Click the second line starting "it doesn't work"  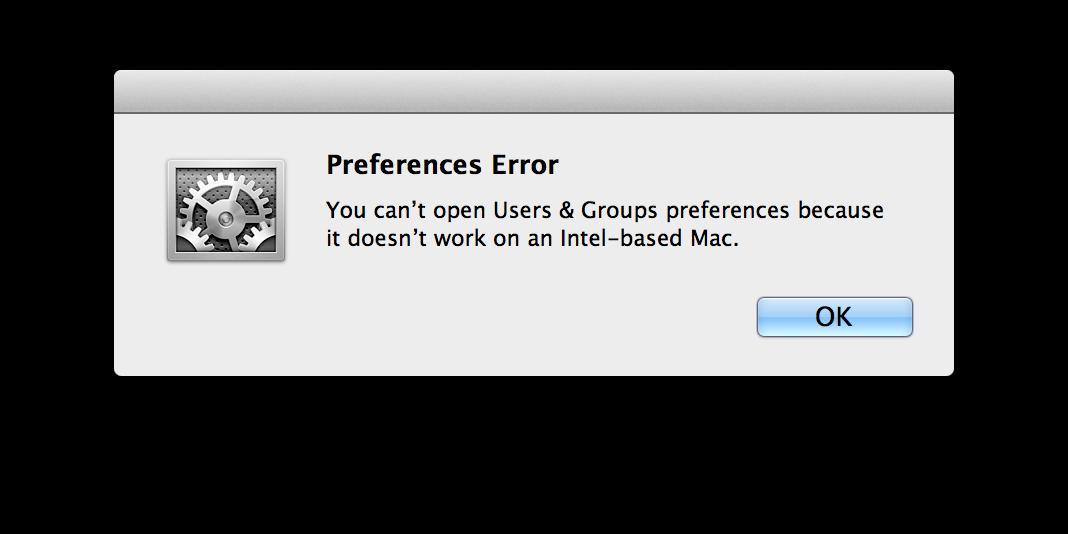(x=532, y=240)
